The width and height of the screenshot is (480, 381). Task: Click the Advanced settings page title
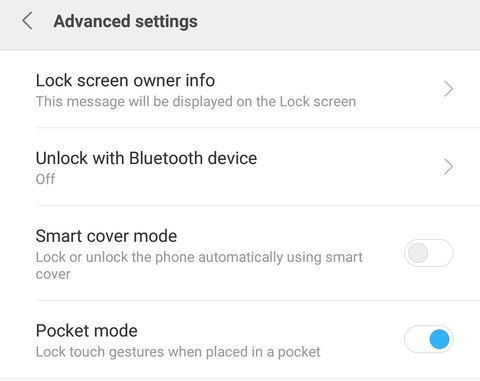125,21
